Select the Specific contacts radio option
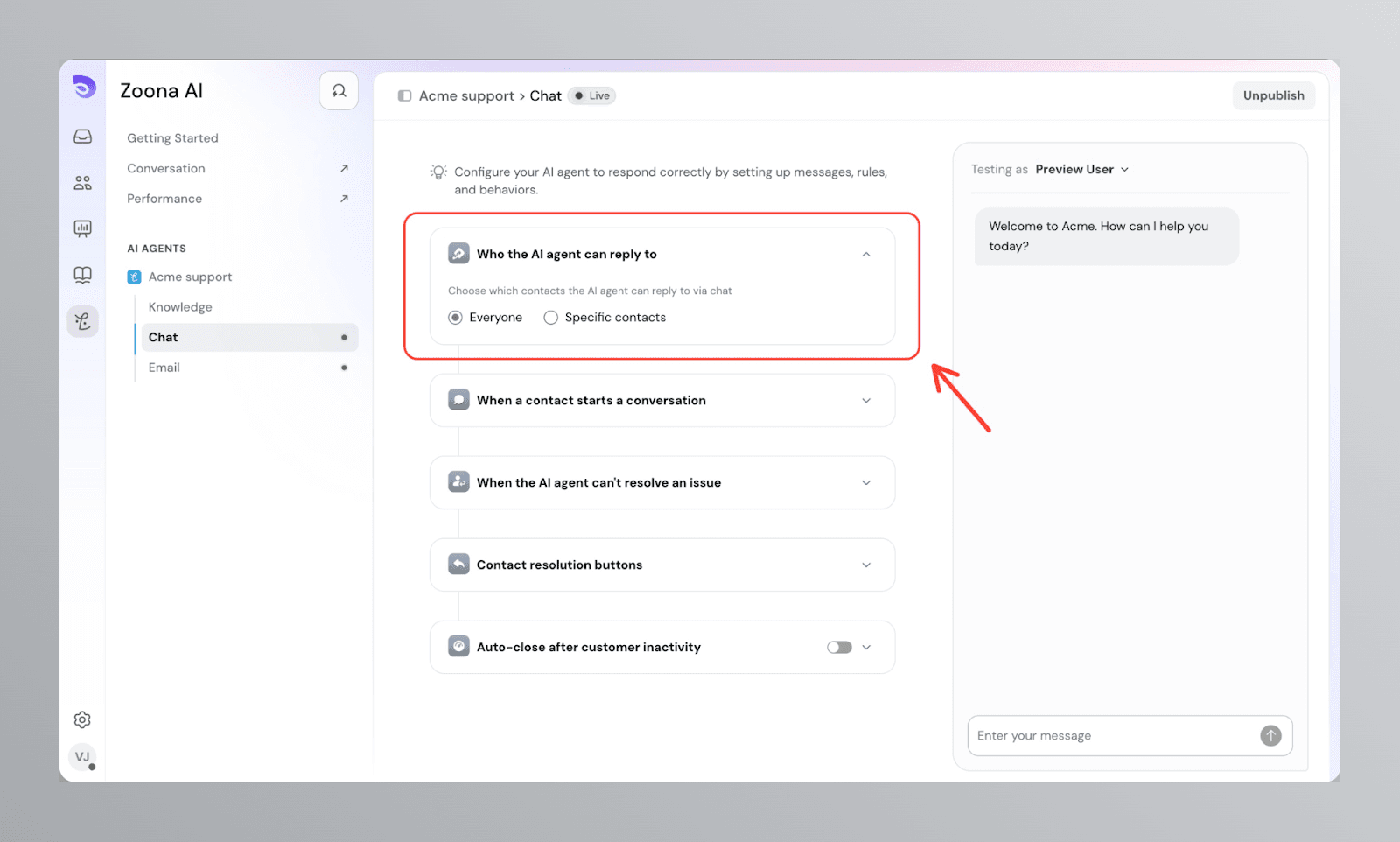Image resolution: width=1400 pixels, height=842 pixels. pyautogui.click(x=550, y=318)
